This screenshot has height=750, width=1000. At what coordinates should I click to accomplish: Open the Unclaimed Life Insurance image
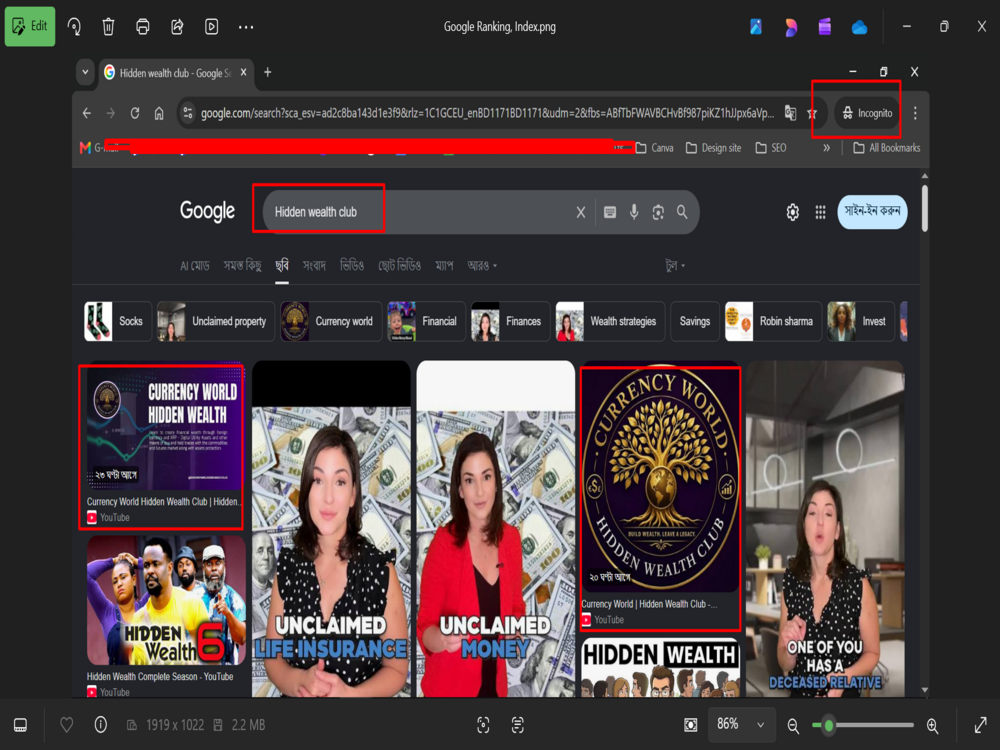(x=331, y=529)
